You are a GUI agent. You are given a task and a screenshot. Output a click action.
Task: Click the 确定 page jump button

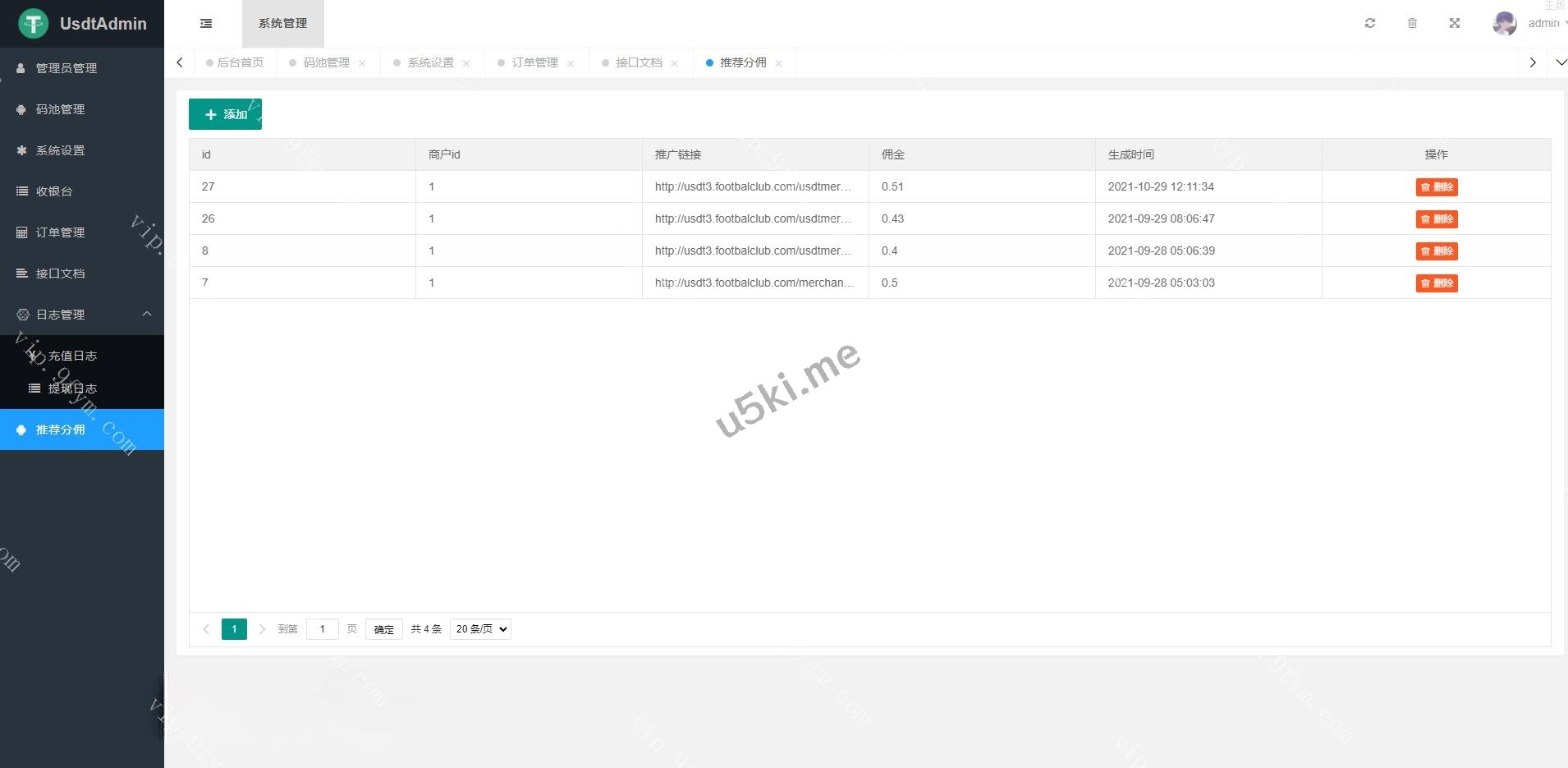pos(383,629)
